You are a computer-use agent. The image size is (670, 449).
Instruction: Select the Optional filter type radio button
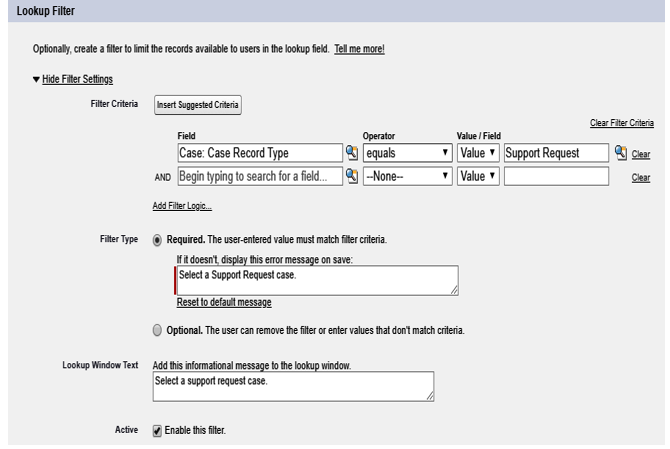pyautogui.click(x=157, y=330)
